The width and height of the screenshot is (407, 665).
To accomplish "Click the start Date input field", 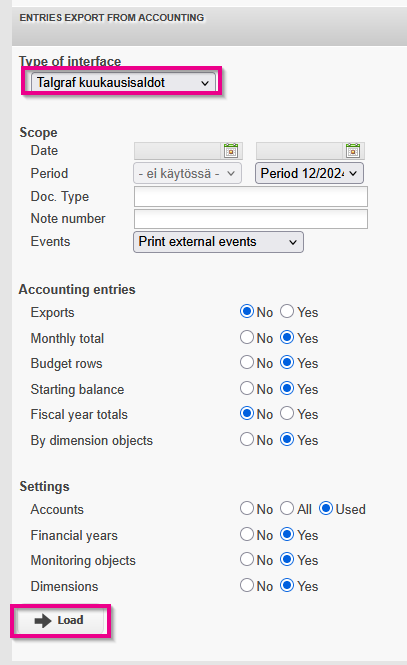I will point(178,151).
